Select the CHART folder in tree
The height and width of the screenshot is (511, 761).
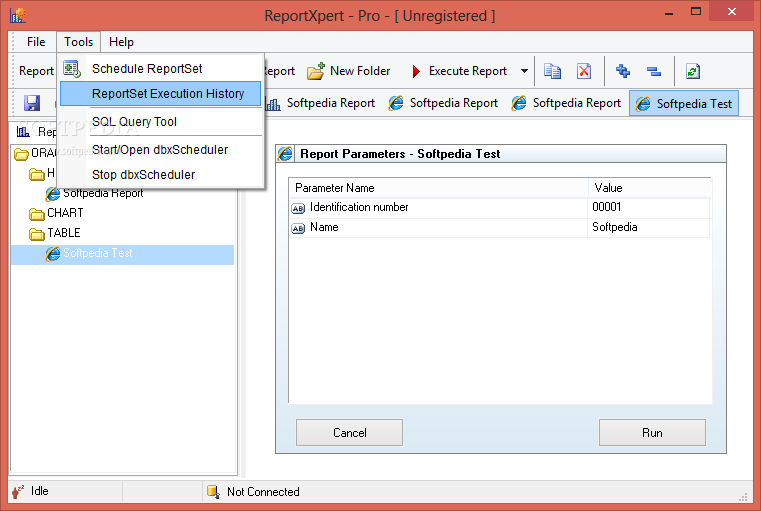65,213
